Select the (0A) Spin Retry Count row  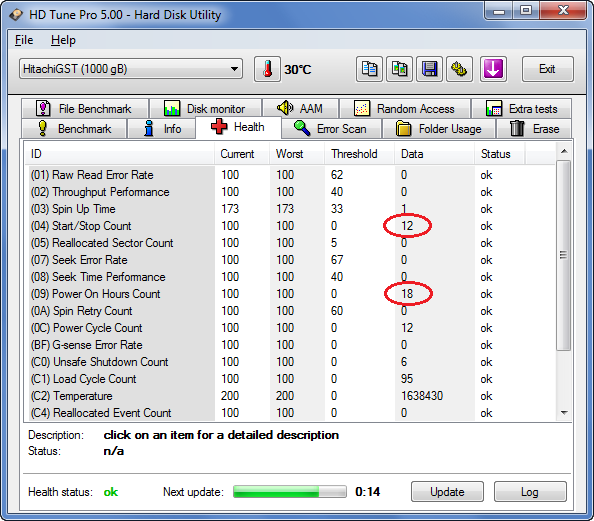click(x=290, y=311)
